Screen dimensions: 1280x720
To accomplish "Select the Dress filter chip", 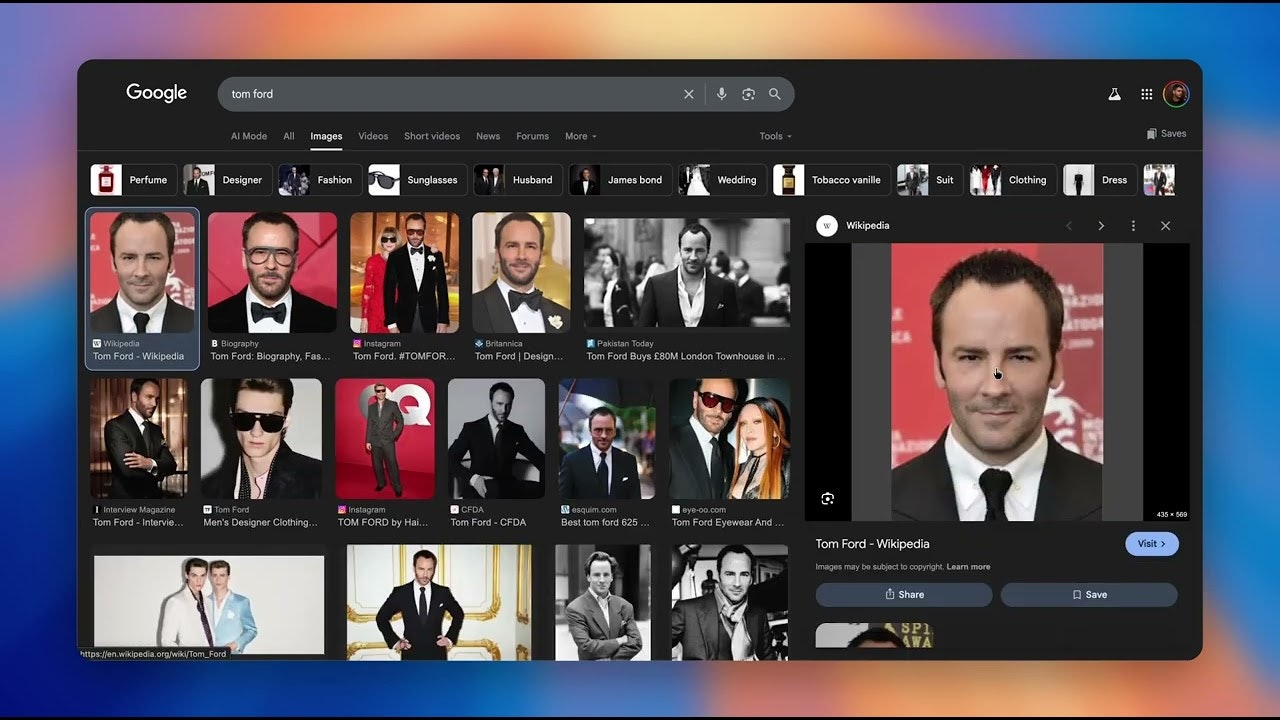I will coord(1100,180).
